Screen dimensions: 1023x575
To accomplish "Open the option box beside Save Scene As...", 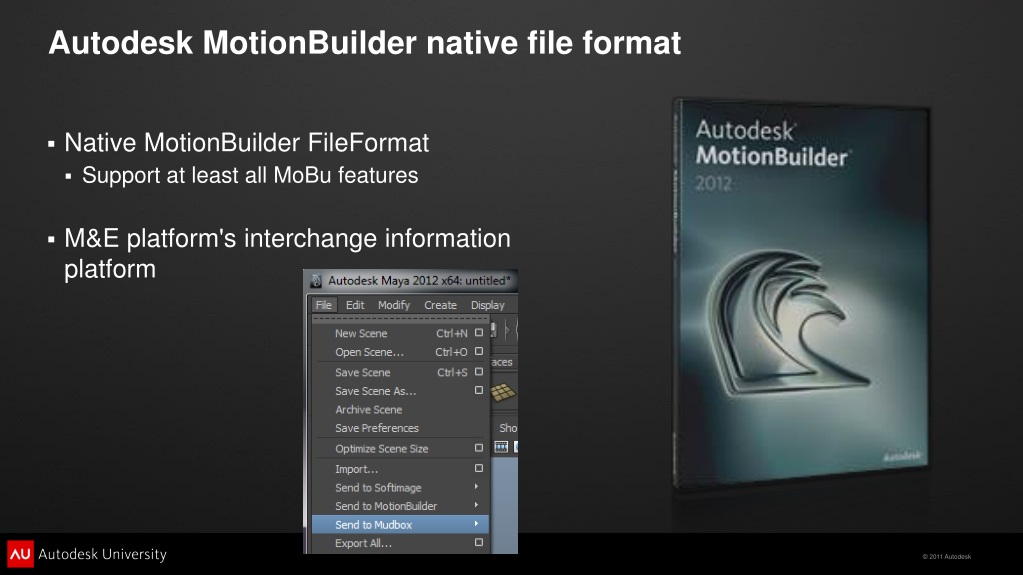I will click(x=479, y=390).
